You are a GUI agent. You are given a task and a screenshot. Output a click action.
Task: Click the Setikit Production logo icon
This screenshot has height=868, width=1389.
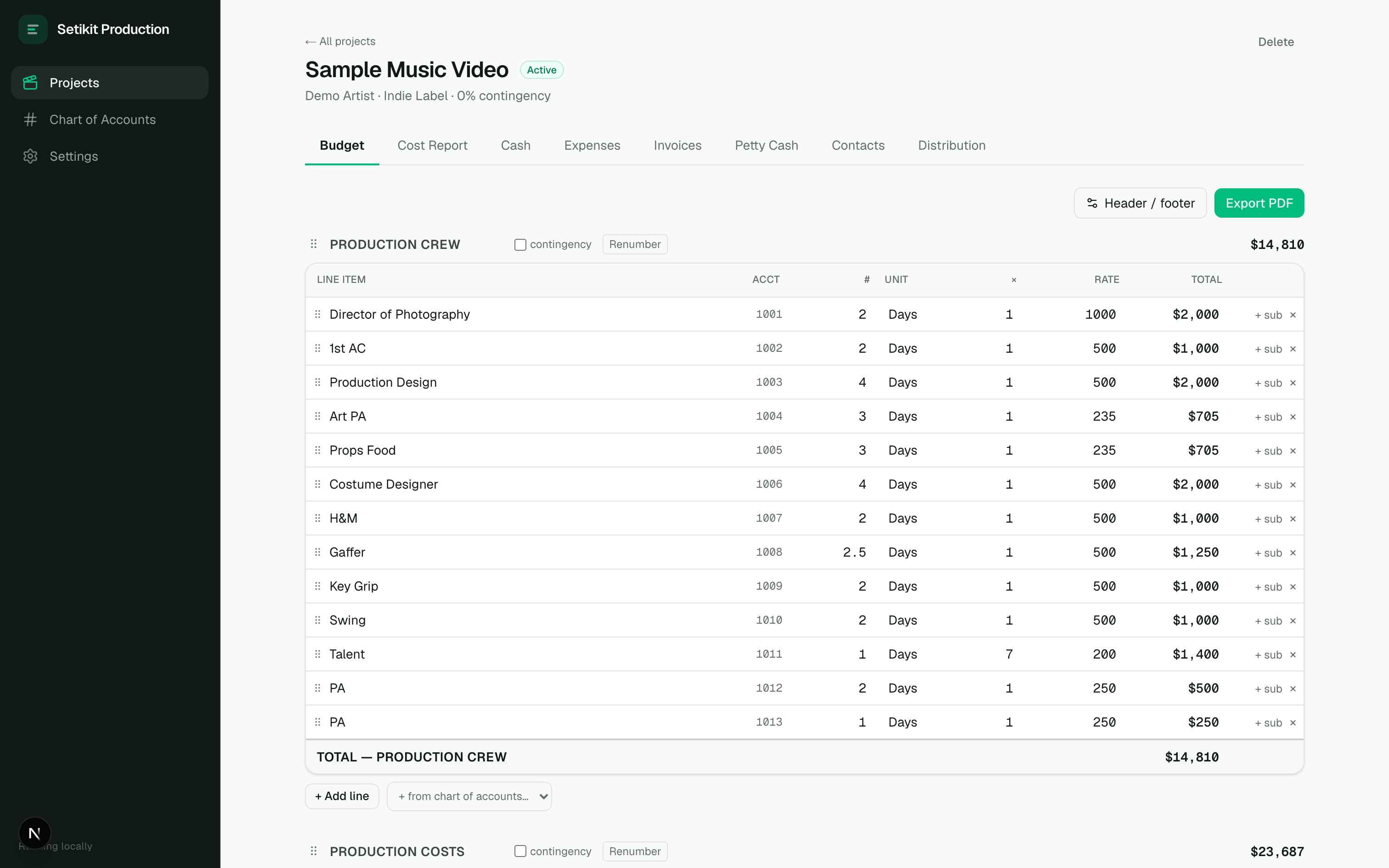[33, 29]
